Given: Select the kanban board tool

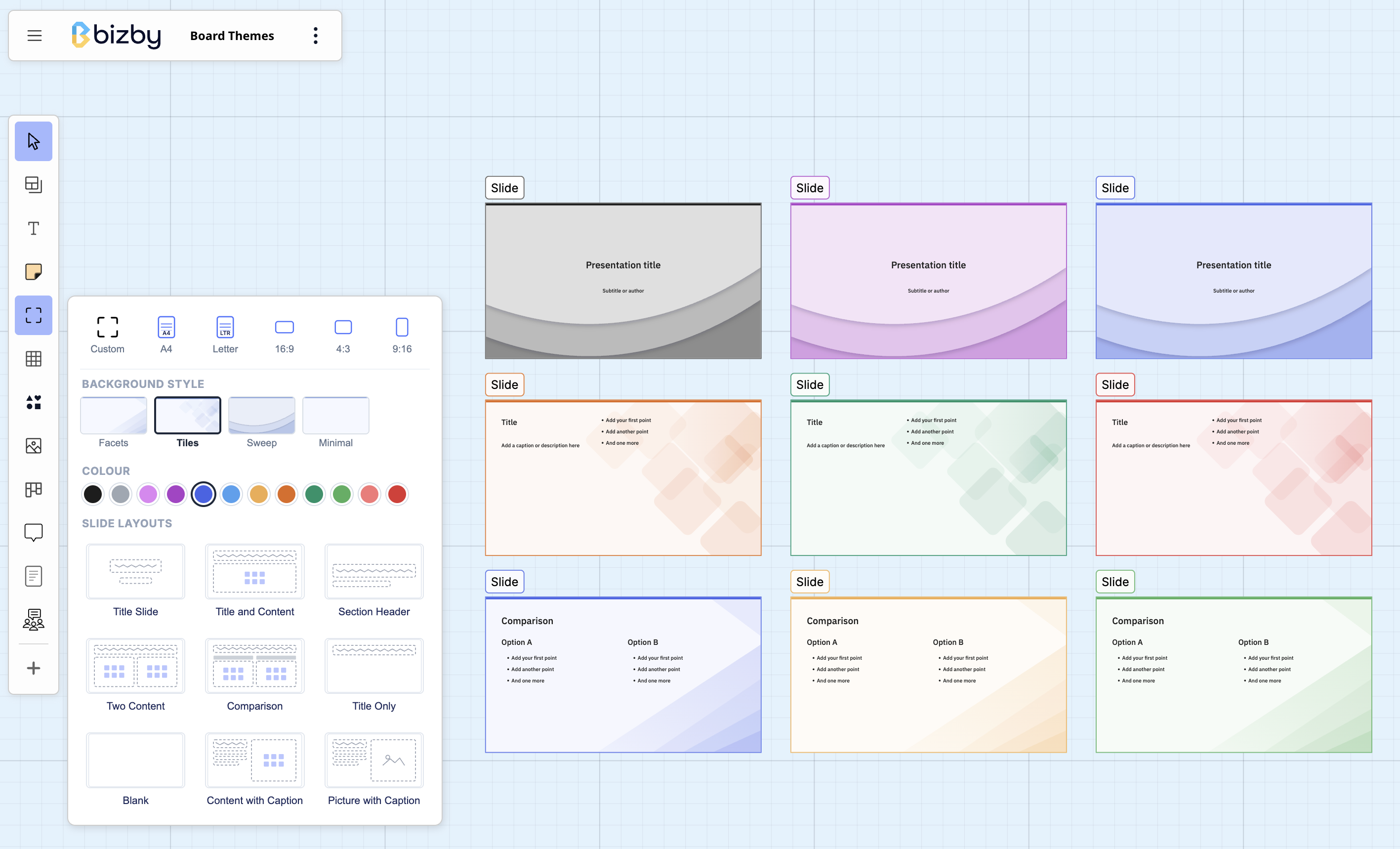Looking at the screenshot, I should point(34,489).
